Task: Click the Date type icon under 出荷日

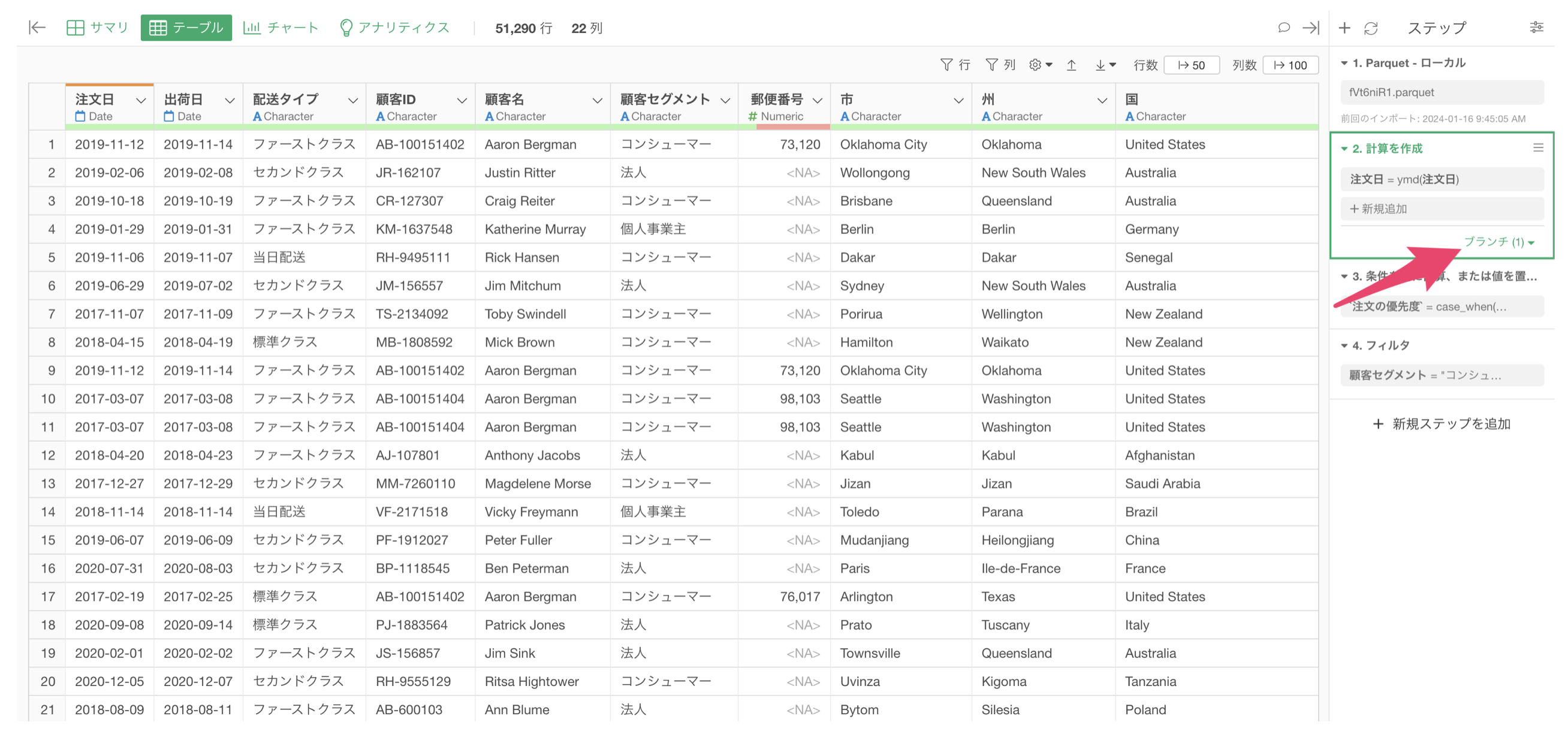Action: tap(168, 116)
